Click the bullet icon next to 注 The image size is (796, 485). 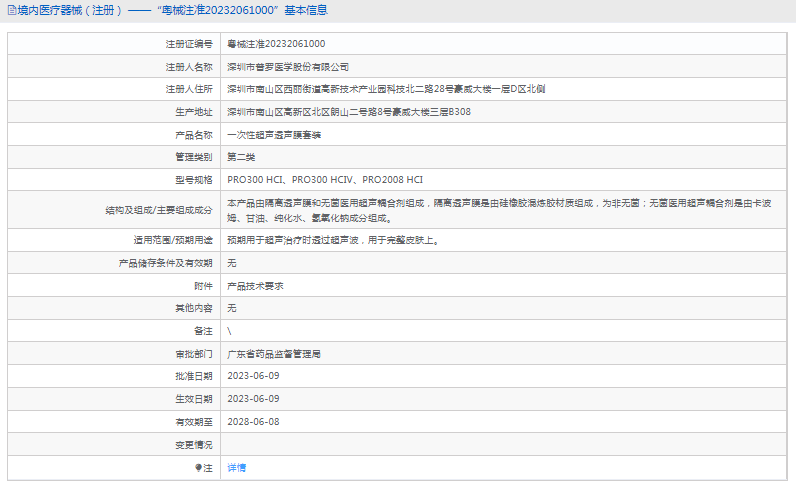pyautogui.click(x=198, y=468)
